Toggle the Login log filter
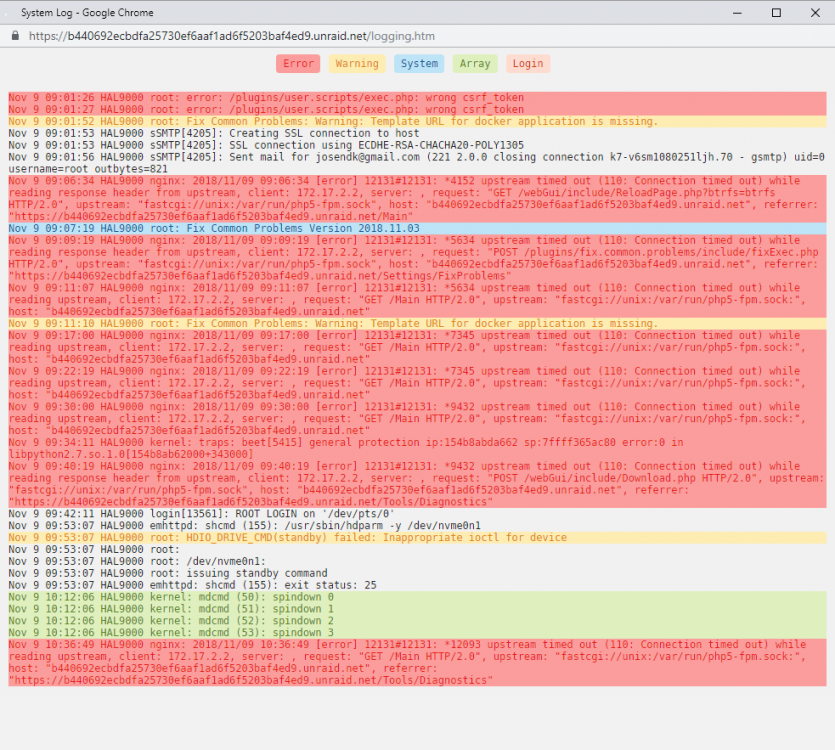The image size is (835, 750). pos(528,63)
